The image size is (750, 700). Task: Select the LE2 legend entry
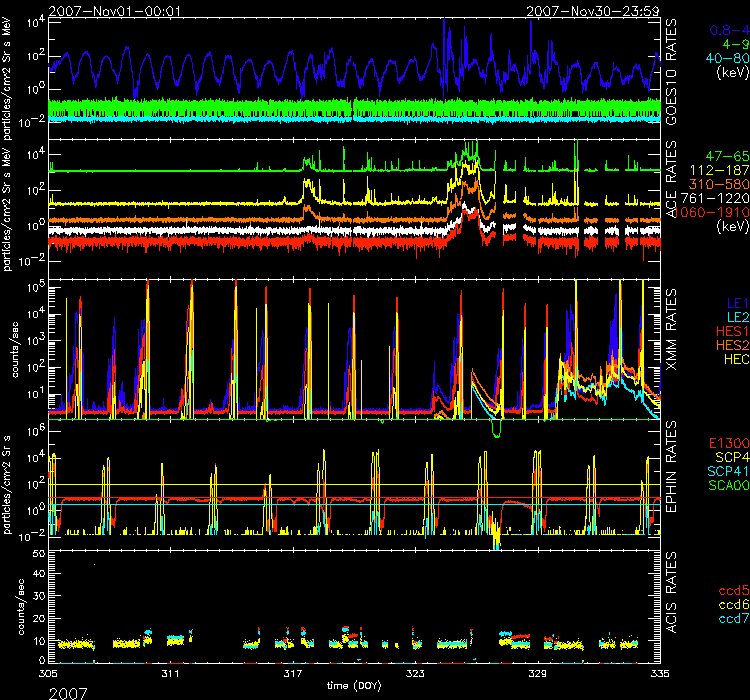(x=738, y=317)
